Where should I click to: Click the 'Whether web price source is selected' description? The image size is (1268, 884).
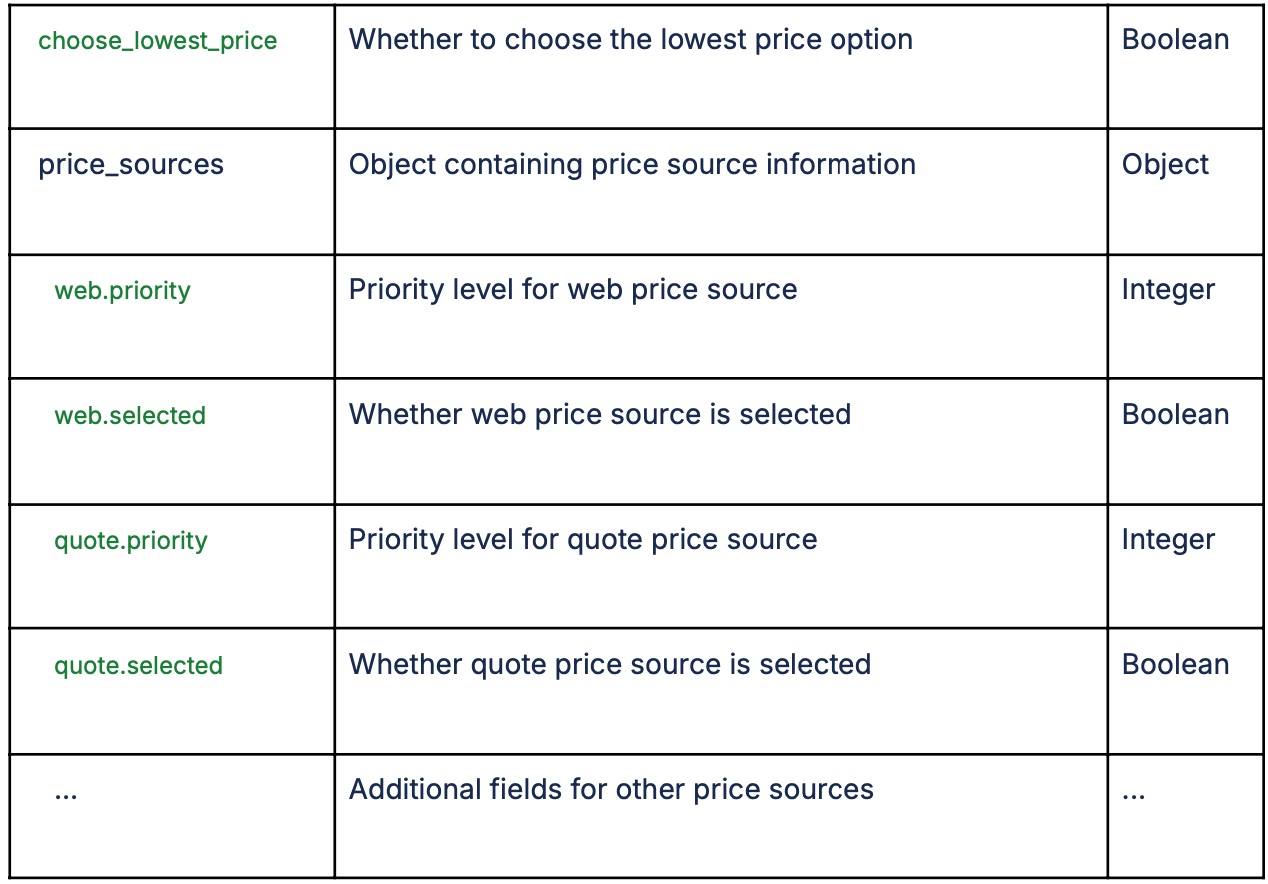point(600,415)
